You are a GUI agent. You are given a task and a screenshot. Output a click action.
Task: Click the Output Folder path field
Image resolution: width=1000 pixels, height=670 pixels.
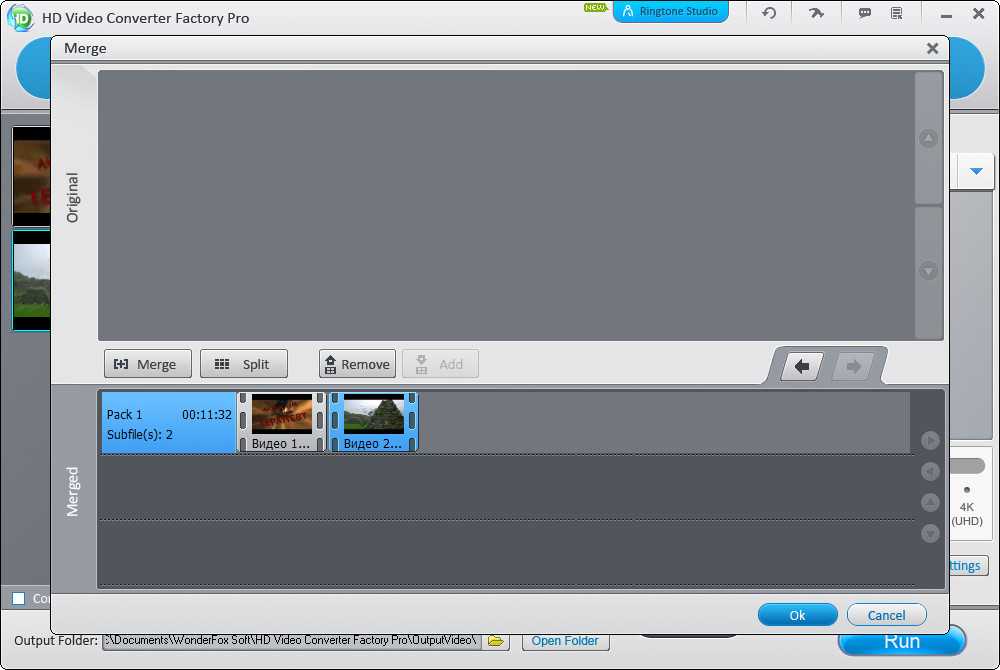point(291,641)
